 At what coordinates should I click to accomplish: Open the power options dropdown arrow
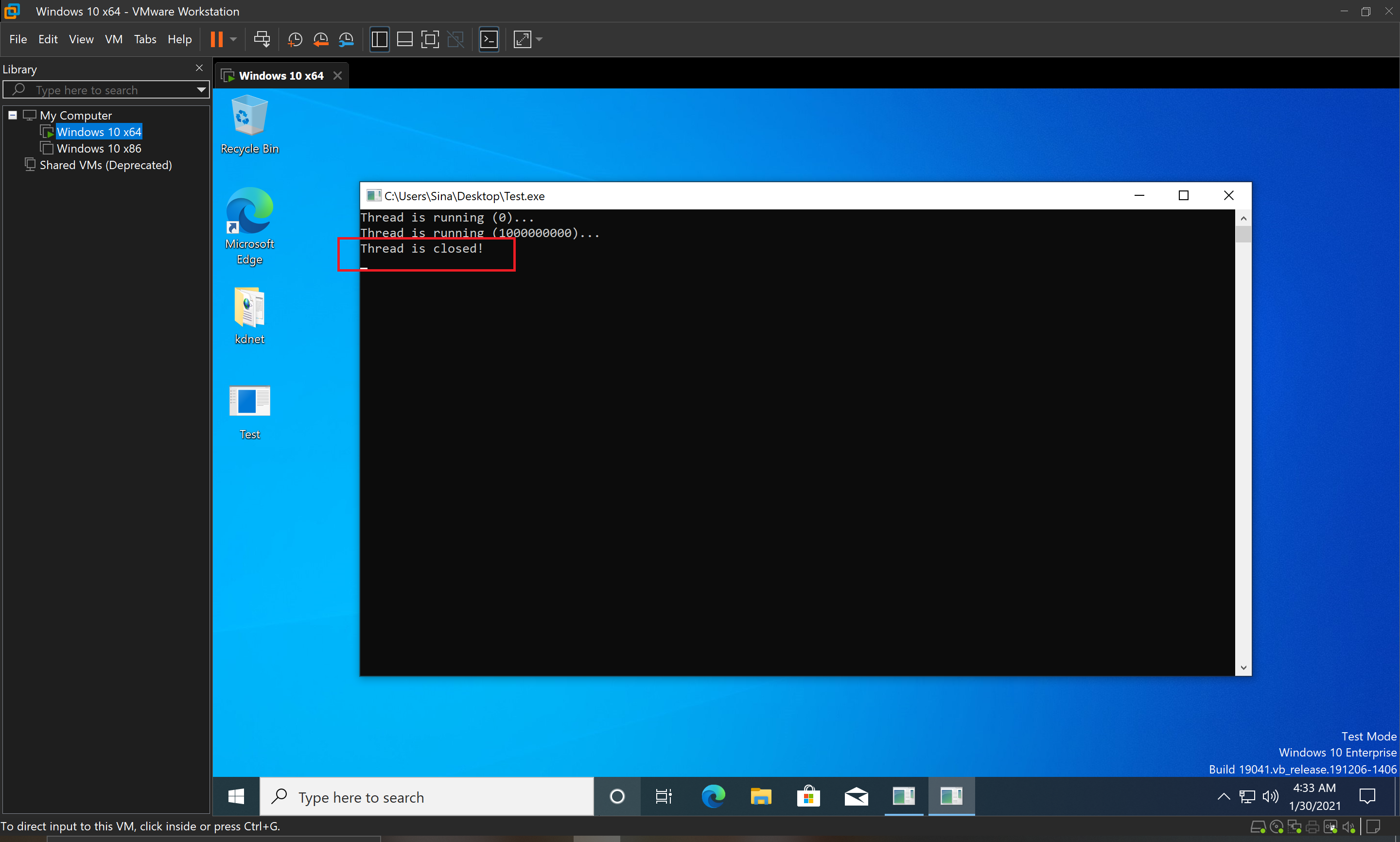point(233,39)
